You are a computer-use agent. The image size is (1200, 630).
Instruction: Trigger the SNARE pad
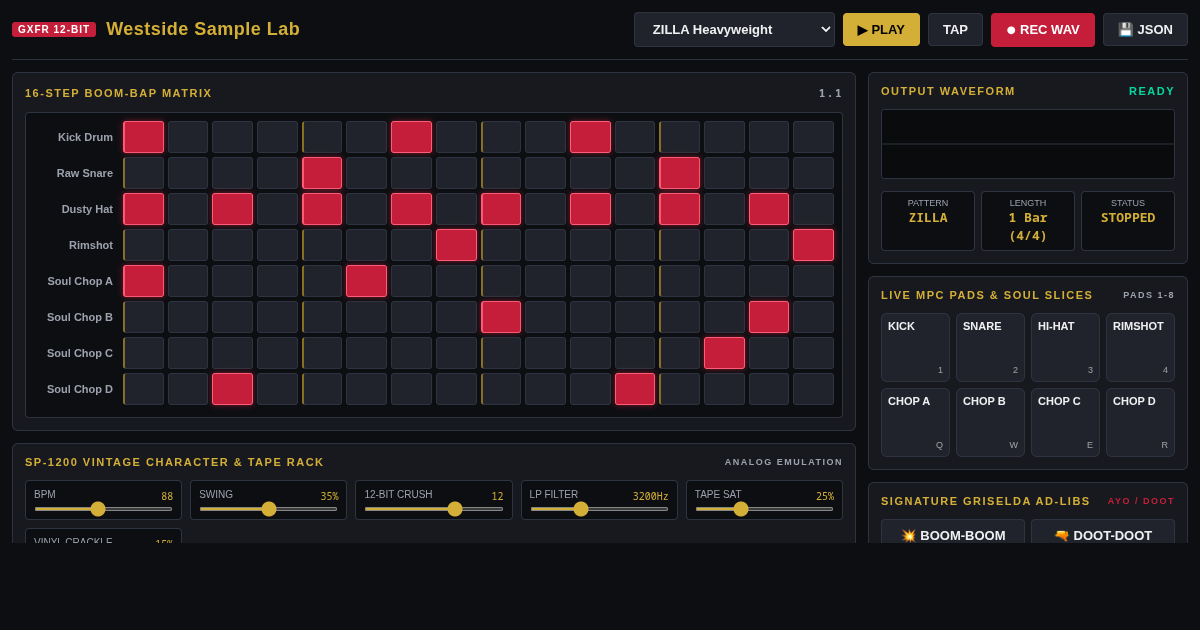990,347
